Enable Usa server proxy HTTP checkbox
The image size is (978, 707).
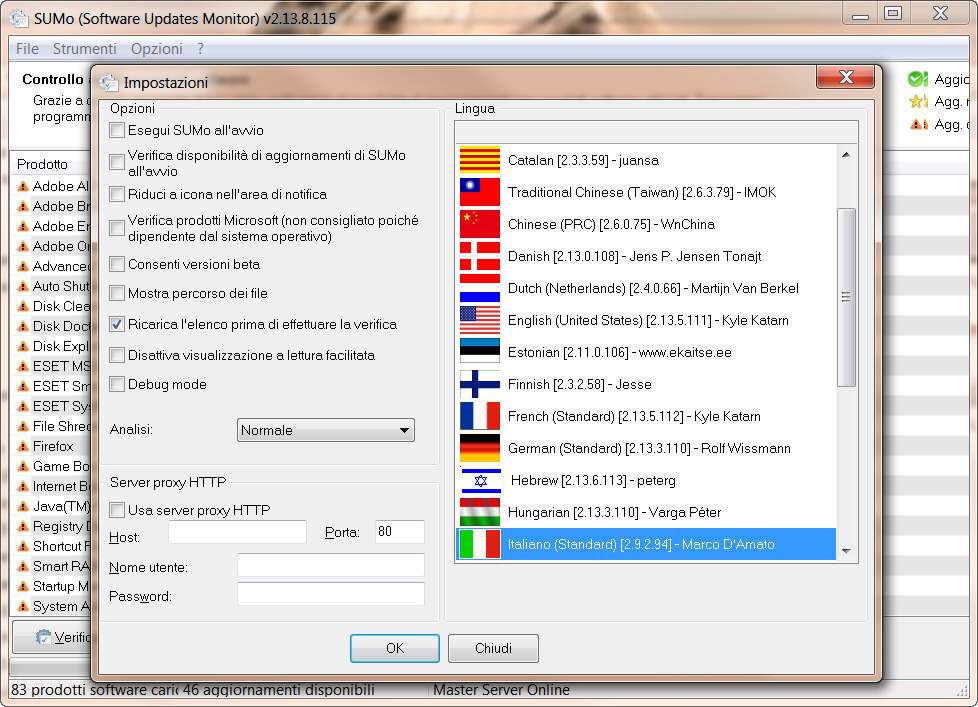click(x=117, y=510)
